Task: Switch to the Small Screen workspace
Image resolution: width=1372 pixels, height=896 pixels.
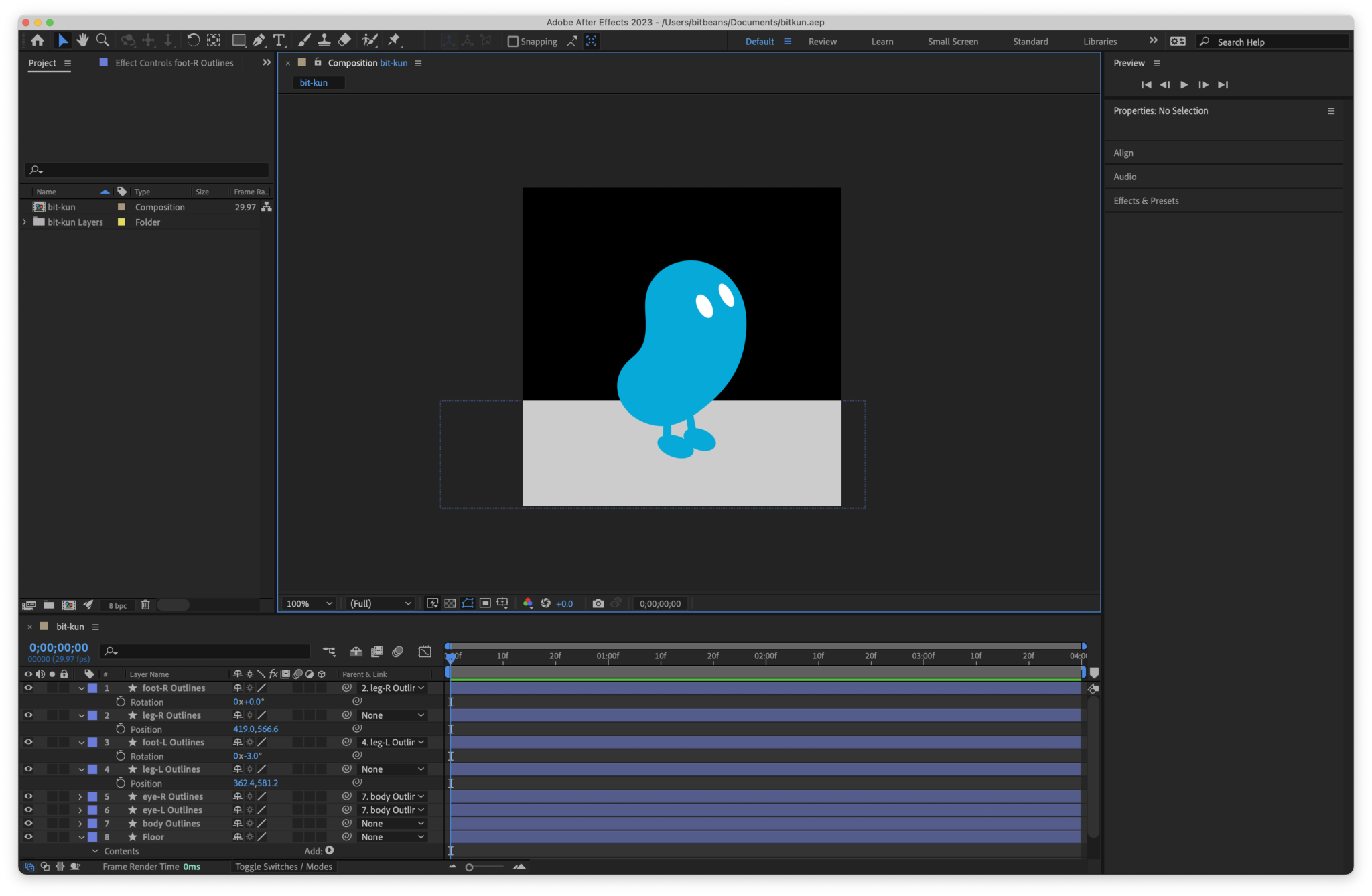Action: click(x=953, y=41)
